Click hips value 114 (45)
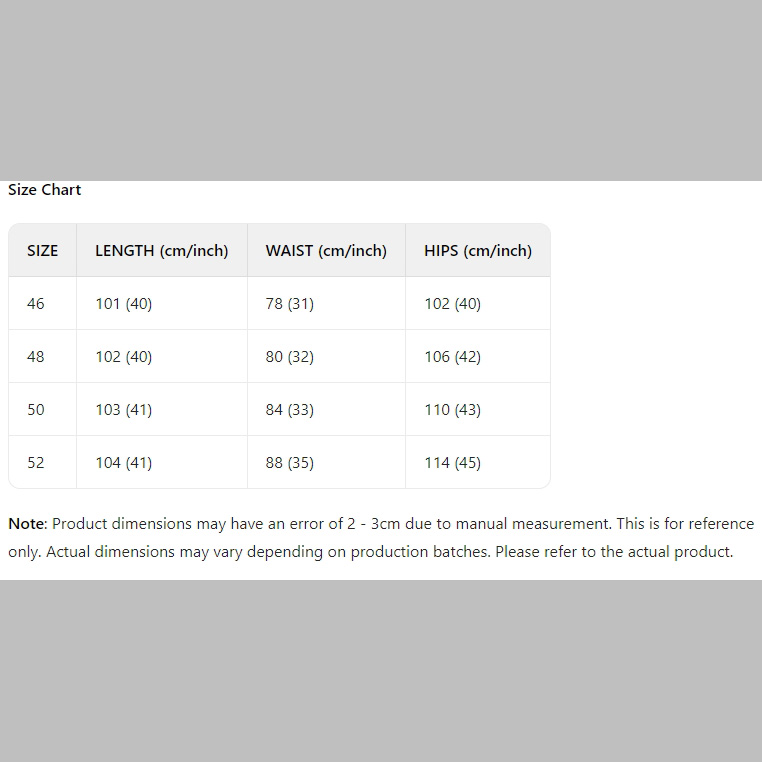This screenshot has height=762, width=762. coord(453,463)
